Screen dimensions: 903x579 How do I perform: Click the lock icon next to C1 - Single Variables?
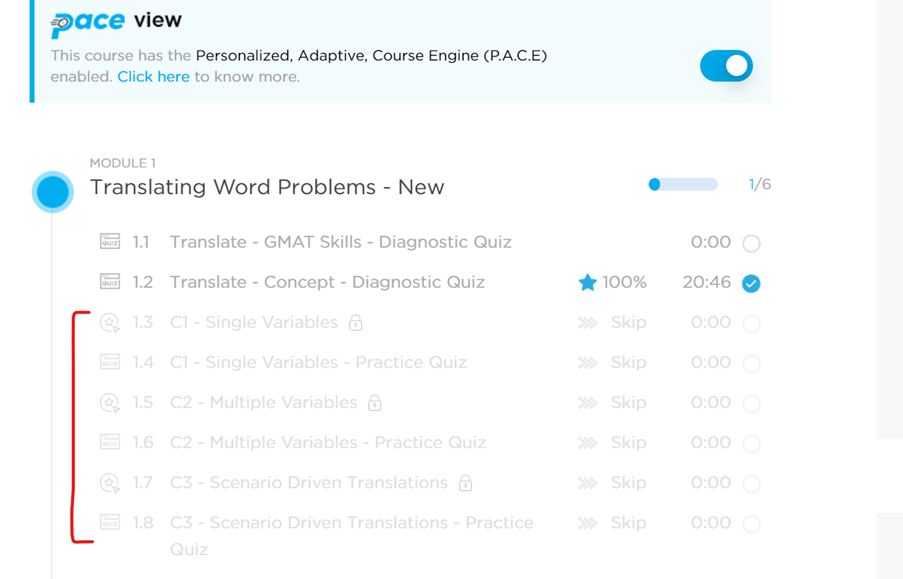point(356,323)
